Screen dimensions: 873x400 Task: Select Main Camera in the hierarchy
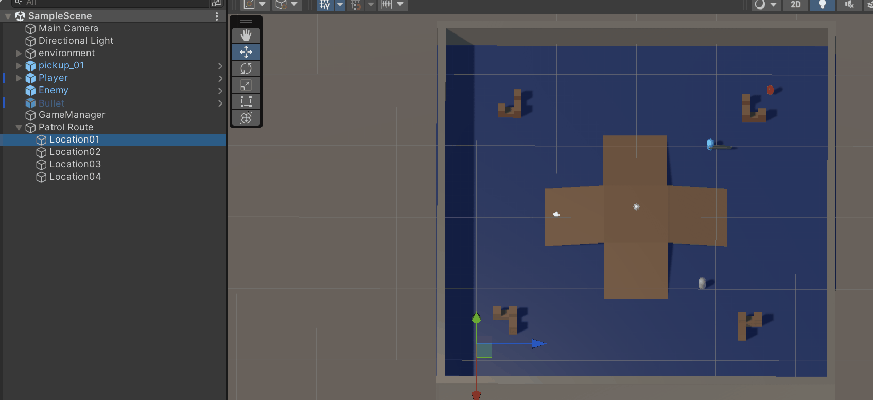click(x=113, y=28)
